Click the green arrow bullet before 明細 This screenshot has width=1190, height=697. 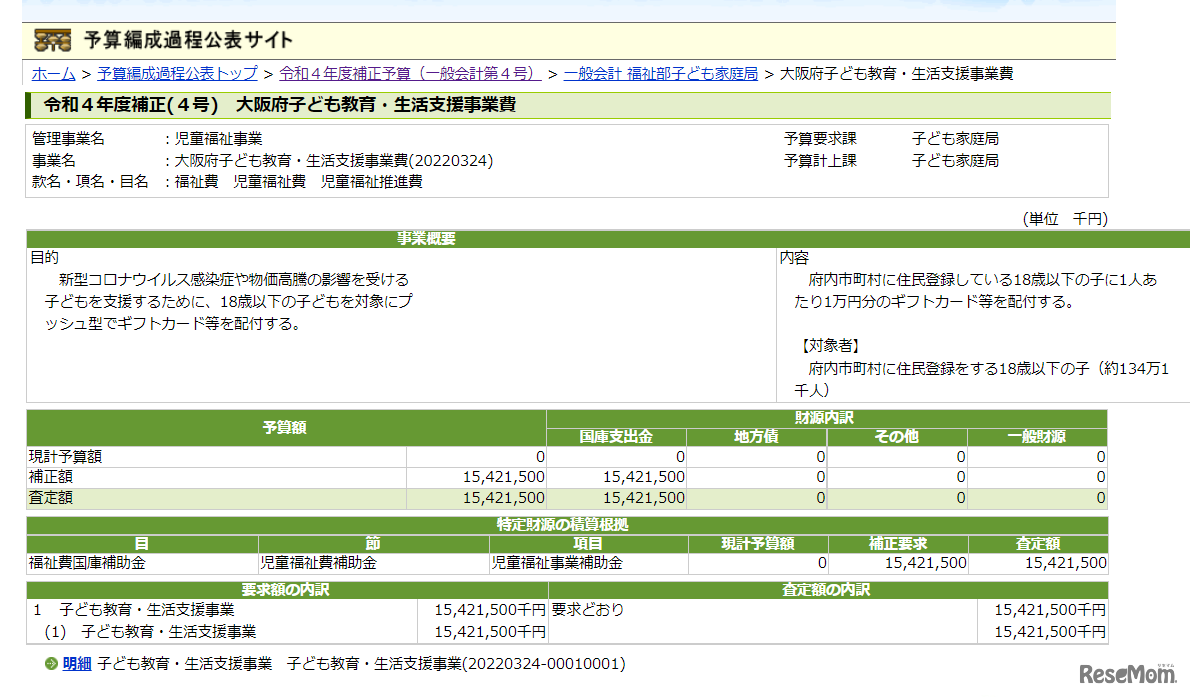pyautogui.click(x=51, y=664)
